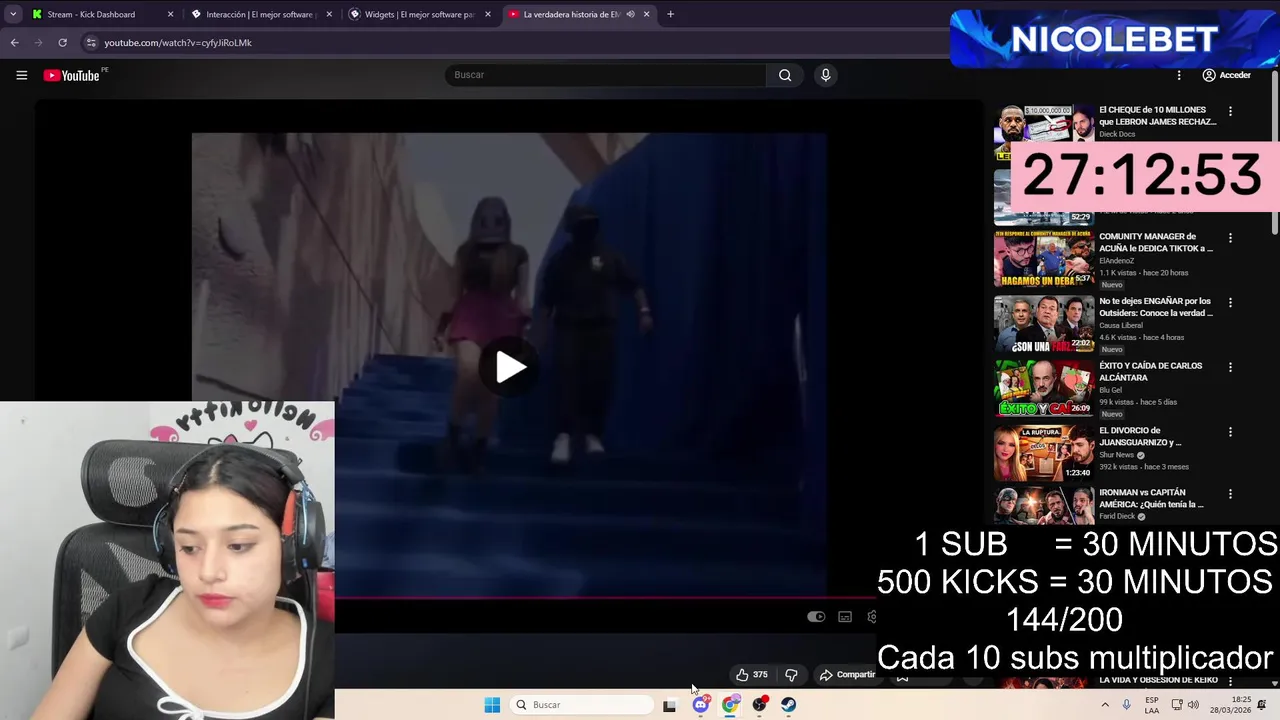Click ElAndenoZ channel name
The image size is (1280, 720).
(x=1117, y=261)
